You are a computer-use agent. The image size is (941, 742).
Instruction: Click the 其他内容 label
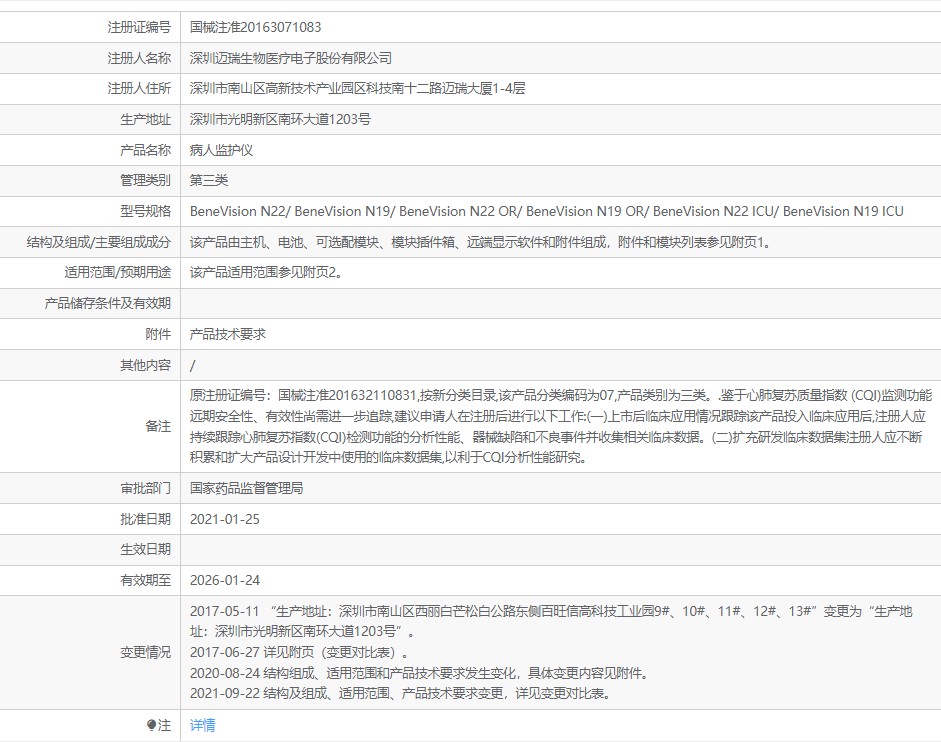[x=145, y=365]
